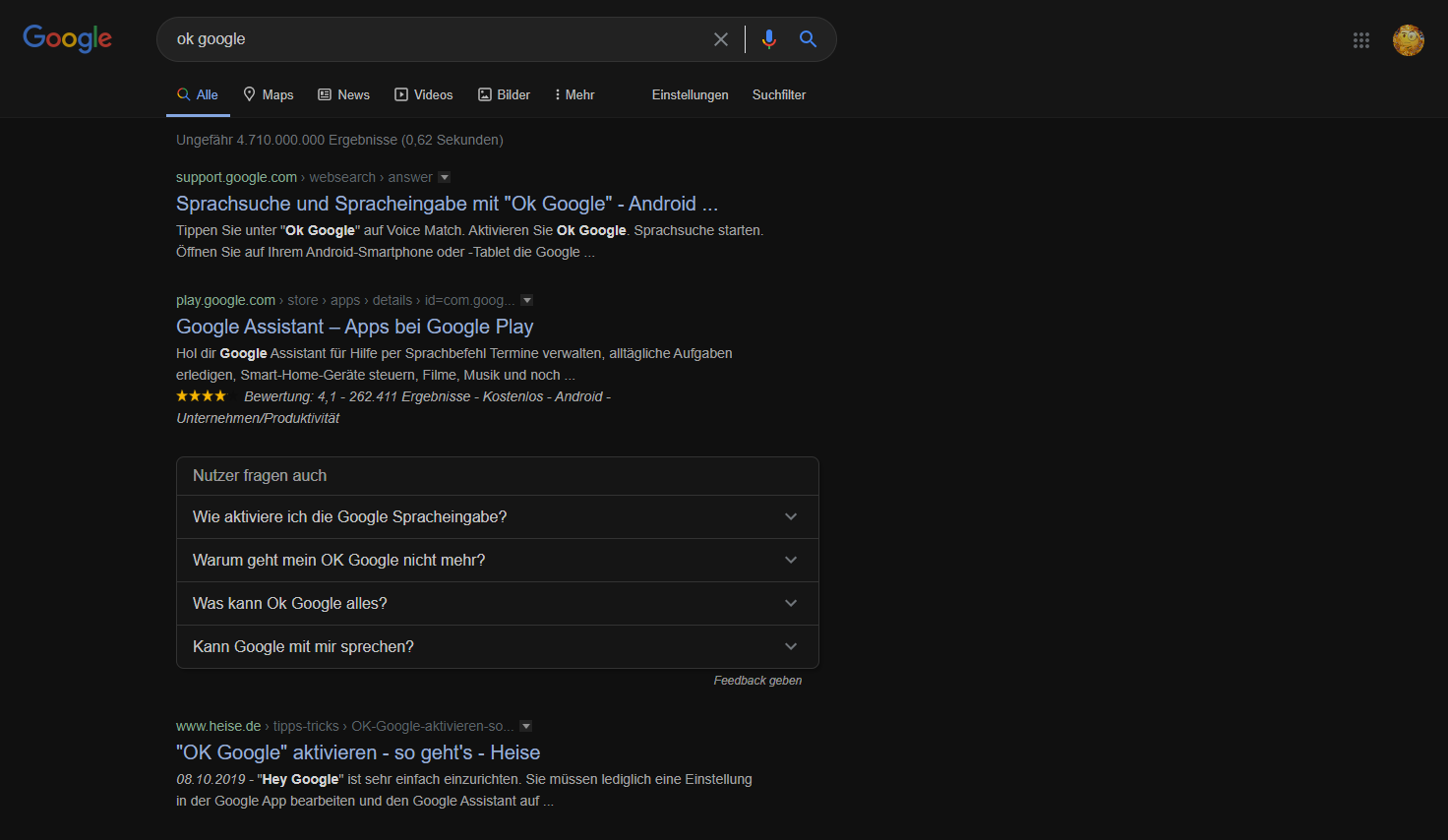This screenshot has width=1448, height=840.
Task: Go to Google homepage via logo
Action: [x=67, y=38]
